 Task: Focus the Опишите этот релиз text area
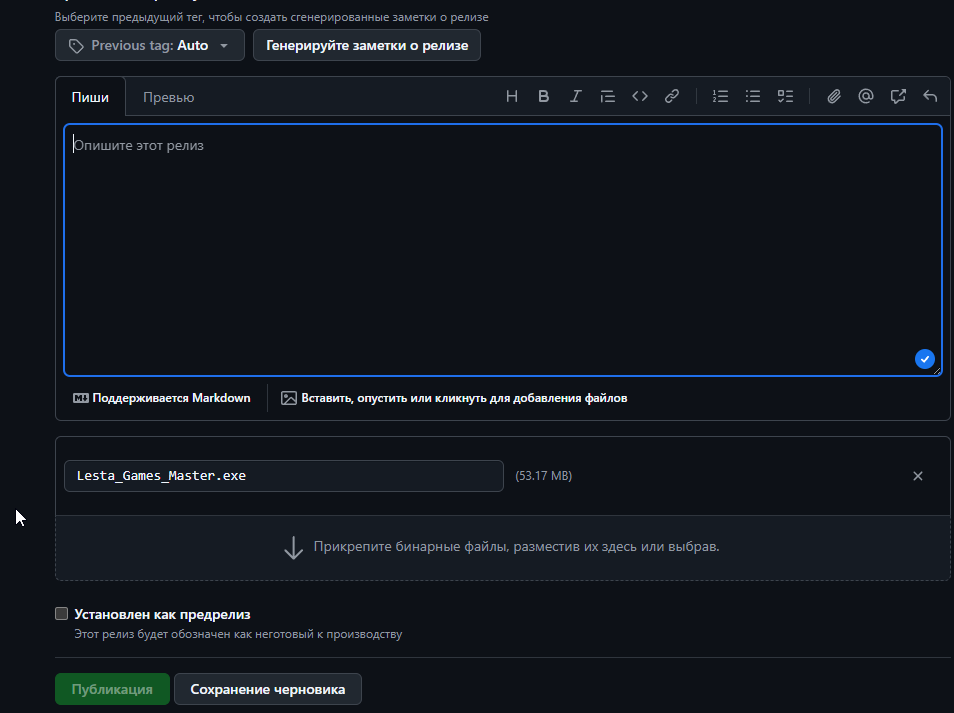pos(503,250)
